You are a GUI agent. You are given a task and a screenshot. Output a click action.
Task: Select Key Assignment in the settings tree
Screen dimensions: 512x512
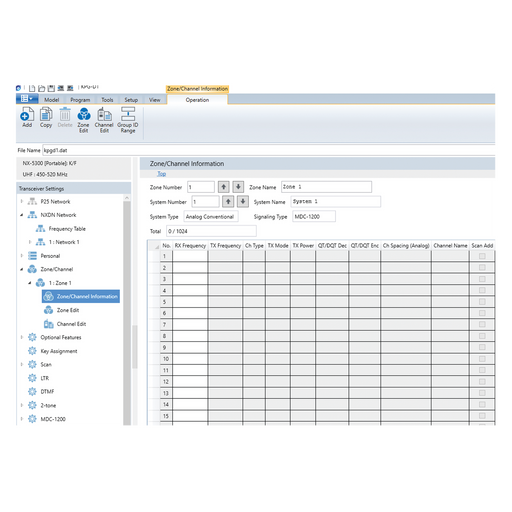click(x=59, y=351)
